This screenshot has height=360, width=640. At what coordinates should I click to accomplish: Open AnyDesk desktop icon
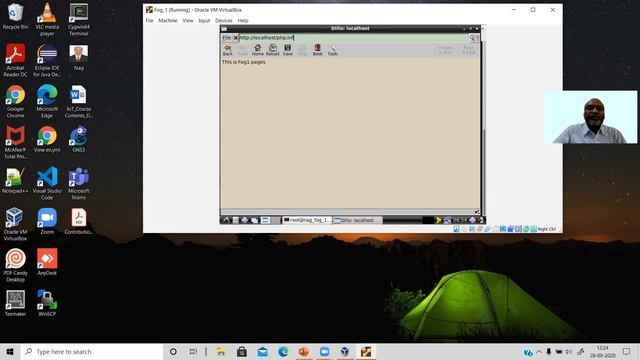(x=47, y=262)
